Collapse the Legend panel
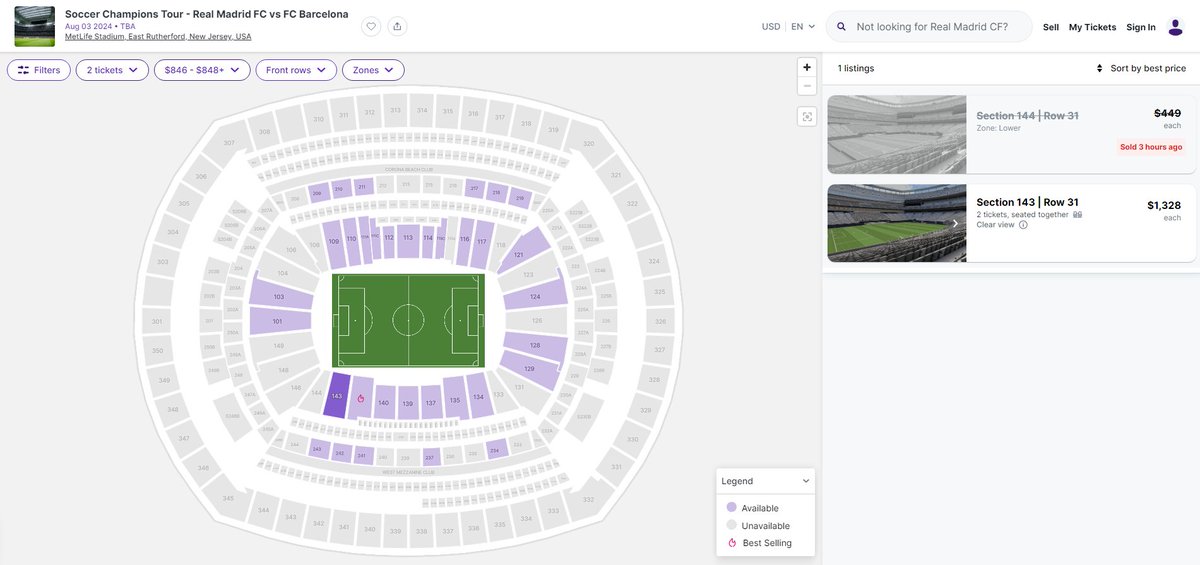 807,481
